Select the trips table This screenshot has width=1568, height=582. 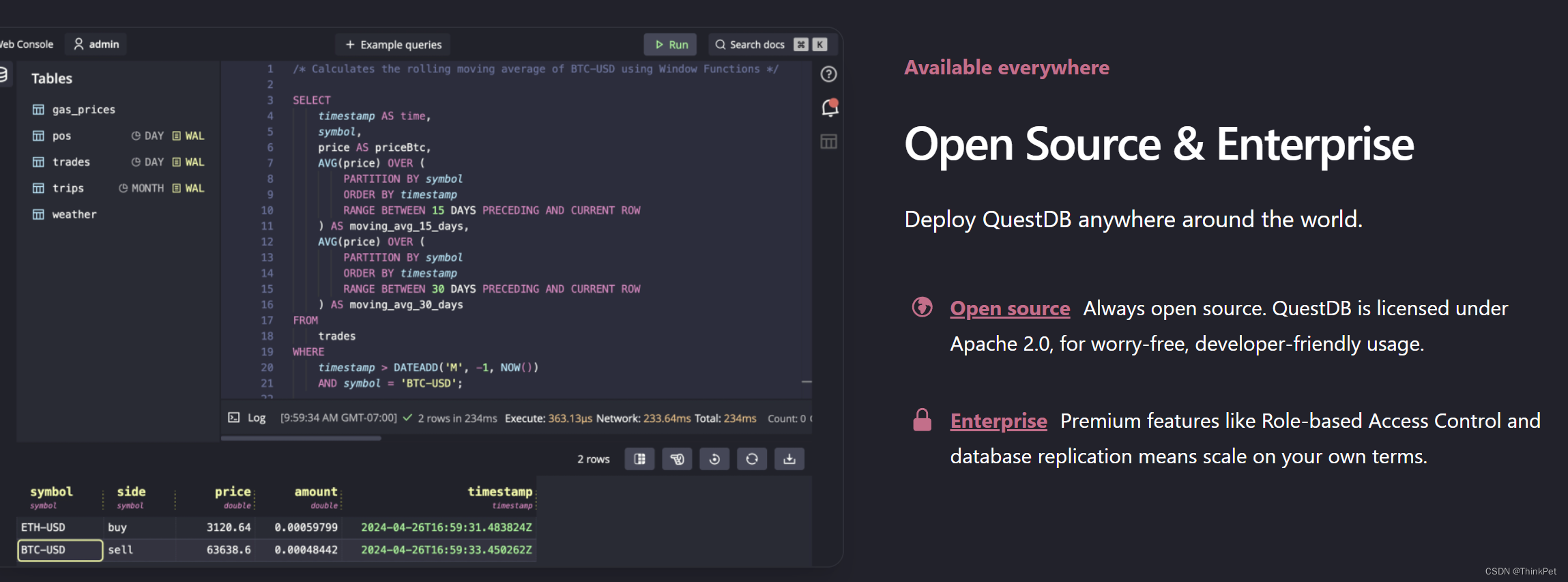pyautogui.click(x=68, y=188)
